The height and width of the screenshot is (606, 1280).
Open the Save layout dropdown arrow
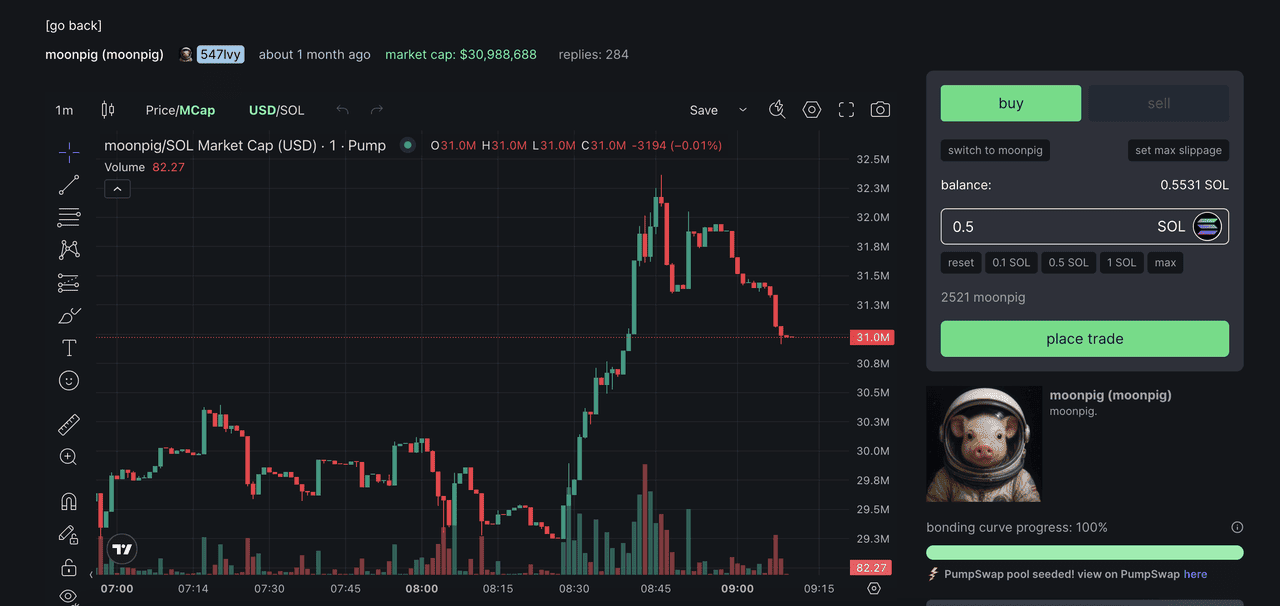coord(742,110)
